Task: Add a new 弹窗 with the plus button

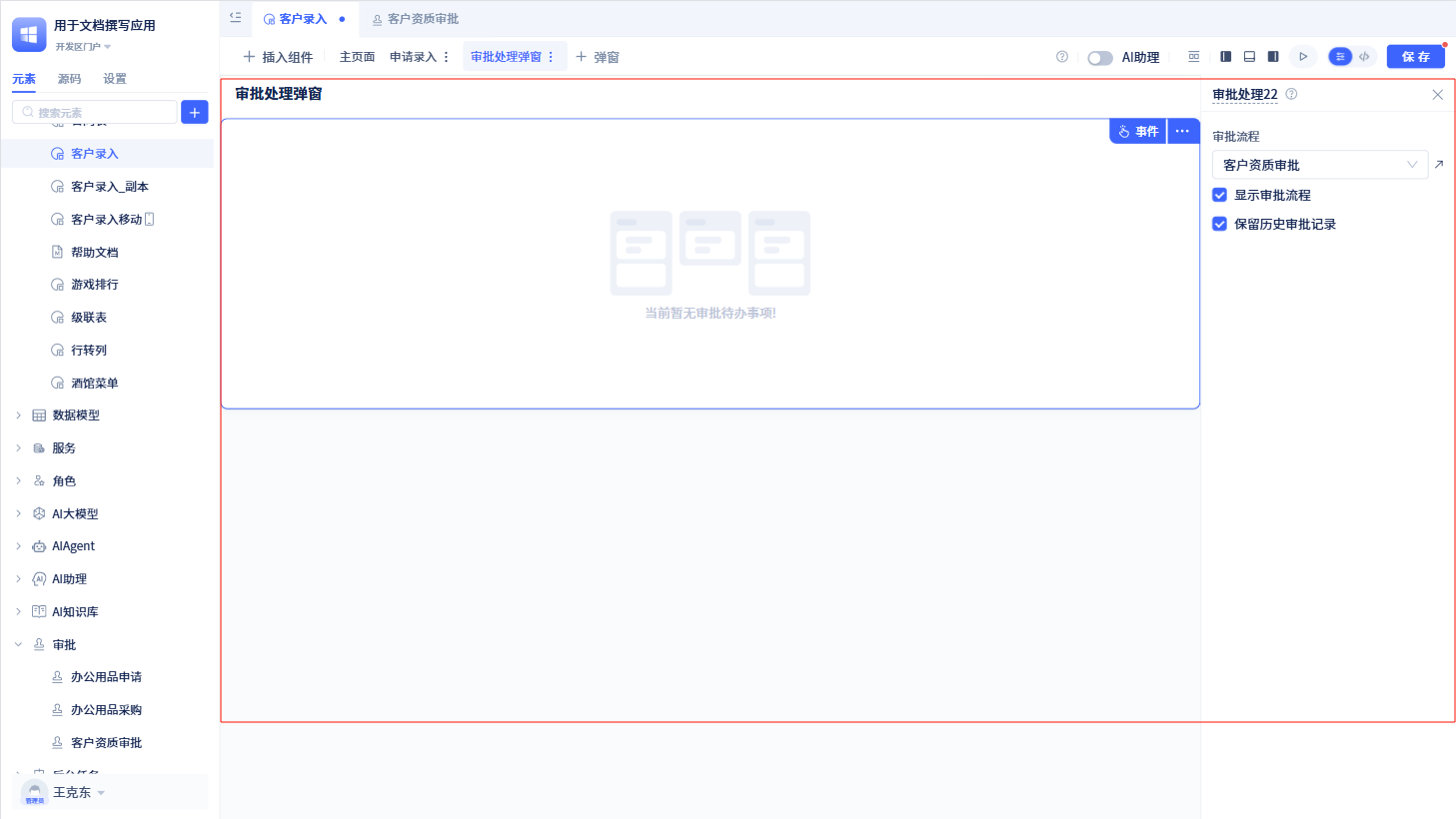Action: point(597,57)
